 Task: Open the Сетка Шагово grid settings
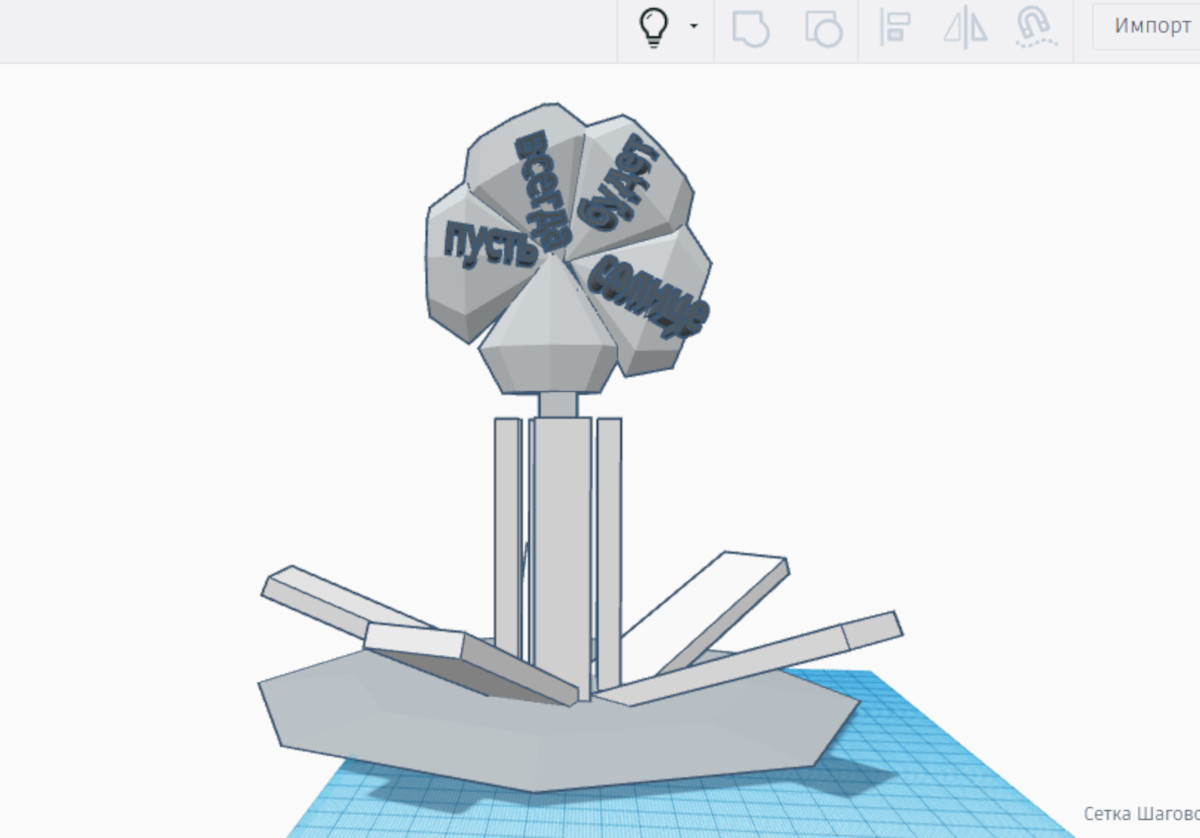click(x=1140, y=813)
